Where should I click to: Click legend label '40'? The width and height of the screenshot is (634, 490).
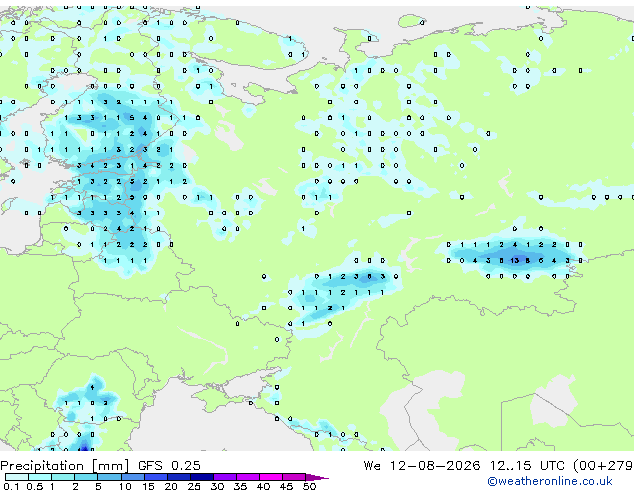point(264,486)
